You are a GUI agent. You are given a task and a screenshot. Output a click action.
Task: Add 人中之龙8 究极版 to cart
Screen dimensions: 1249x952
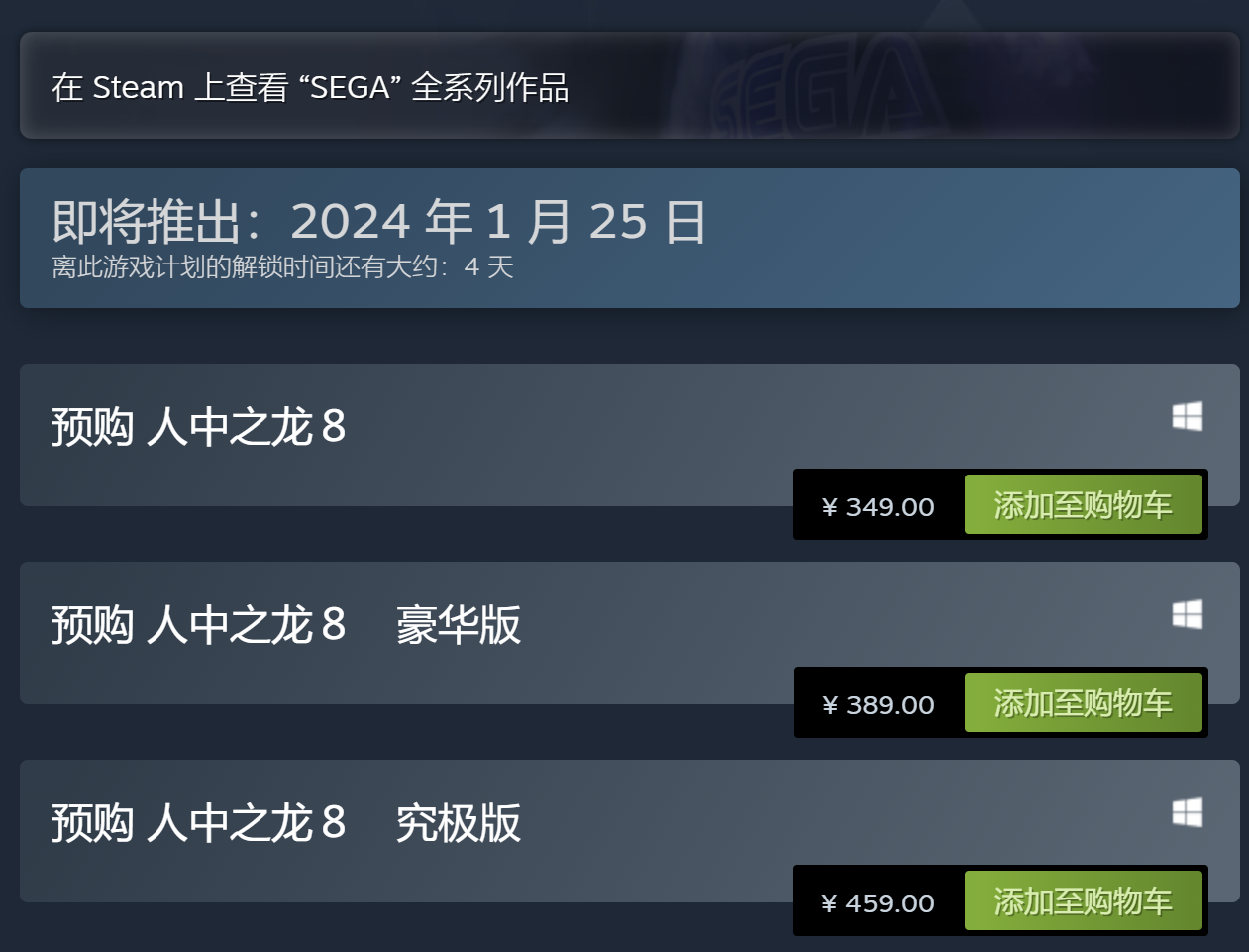point(1084,901)
